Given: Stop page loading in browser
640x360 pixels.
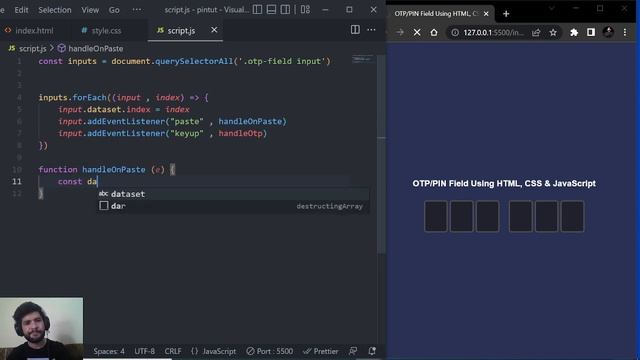Looking at the screenshot, I should tap(417, 32).
